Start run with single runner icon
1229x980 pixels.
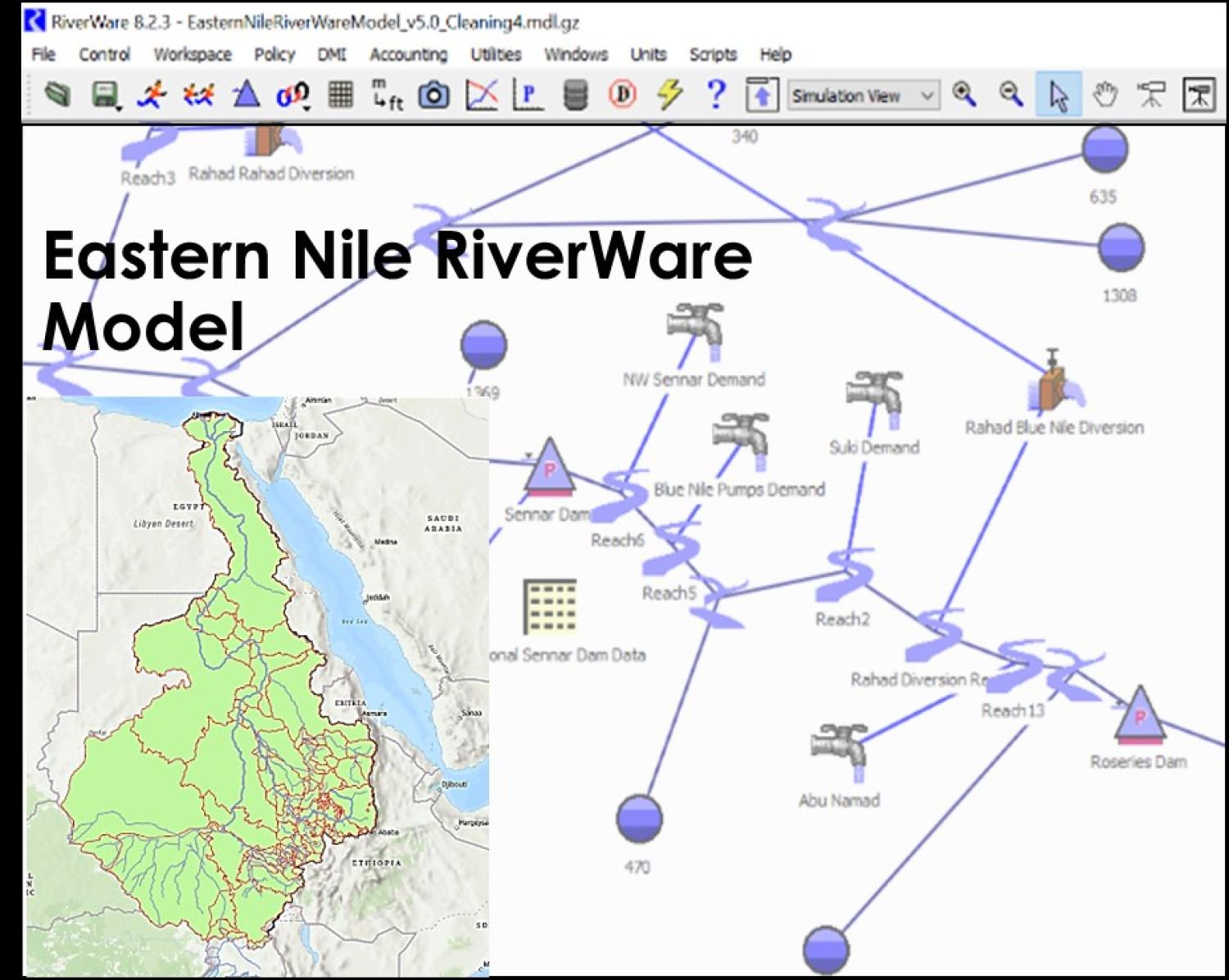(x=151, y=95)
